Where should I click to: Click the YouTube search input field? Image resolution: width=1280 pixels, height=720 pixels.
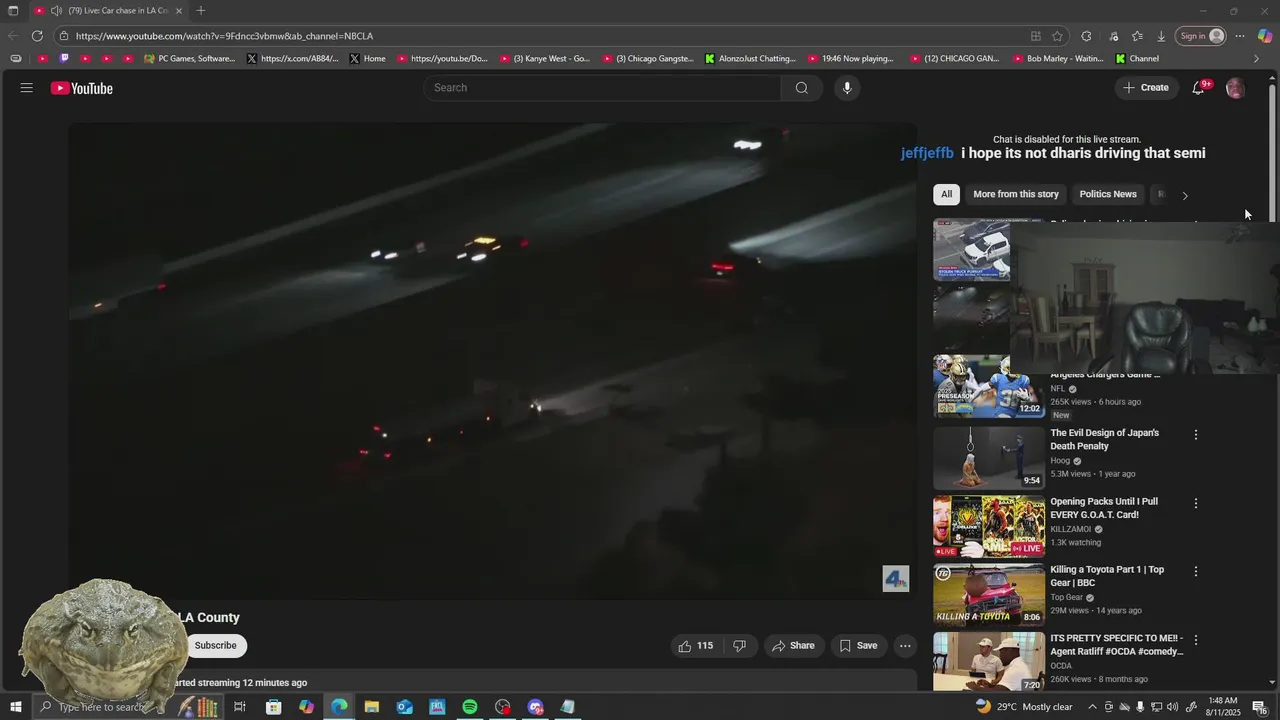pos(602,88)
